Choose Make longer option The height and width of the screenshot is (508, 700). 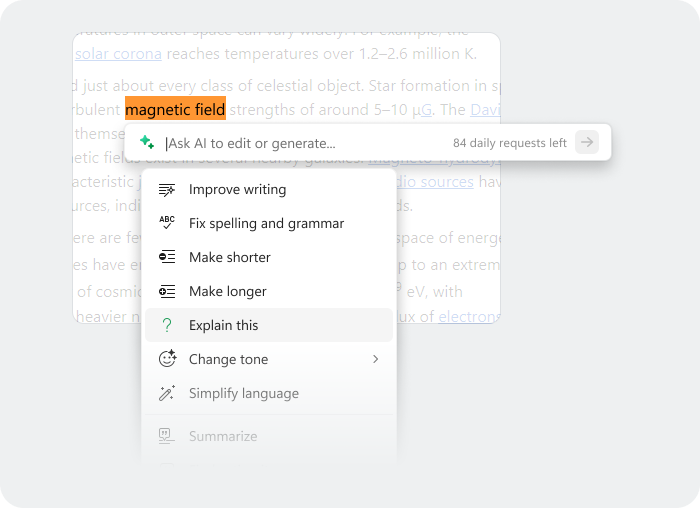click(x=269, y=291)
